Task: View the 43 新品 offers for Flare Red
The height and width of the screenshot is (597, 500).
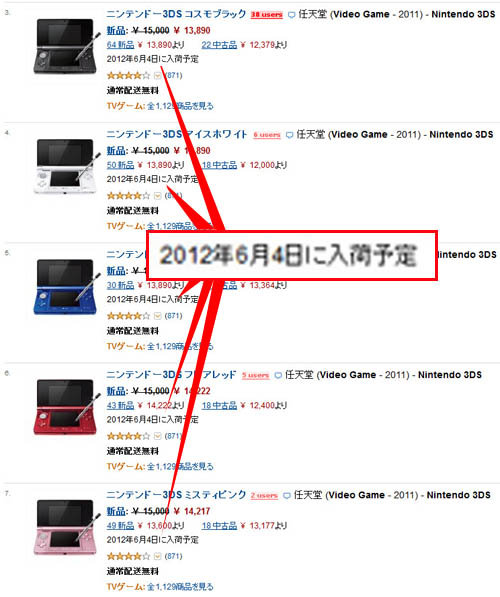Action: coord(120,405)
